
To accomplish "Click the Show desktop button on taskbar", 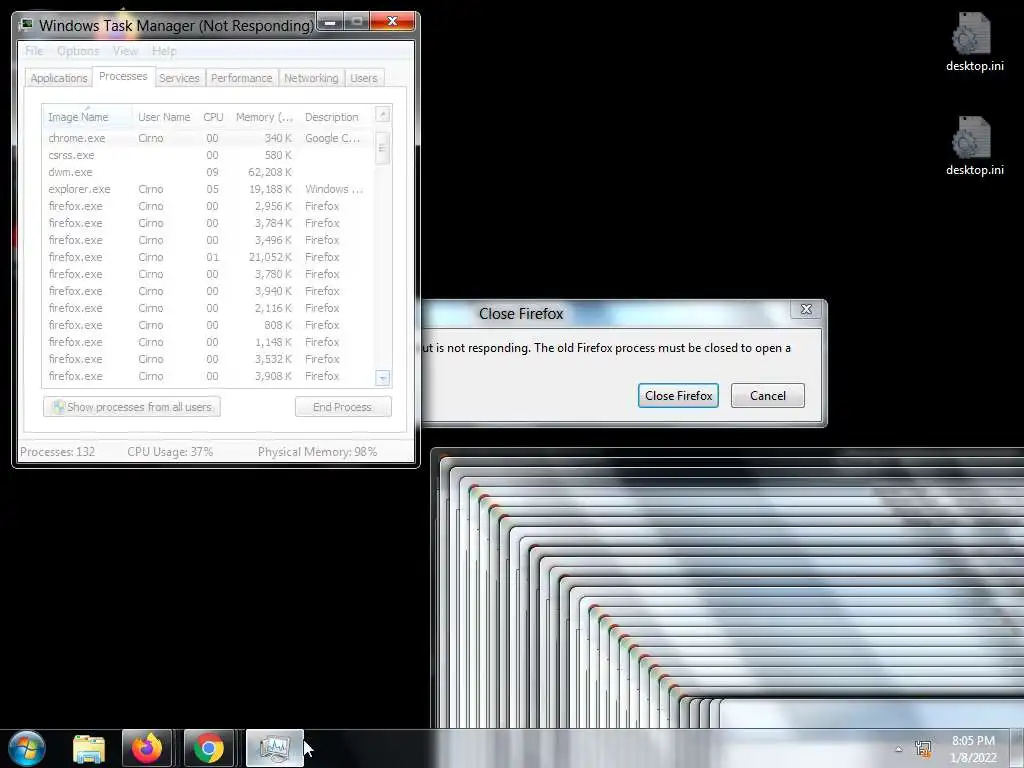I will (x=1019, y=748).
